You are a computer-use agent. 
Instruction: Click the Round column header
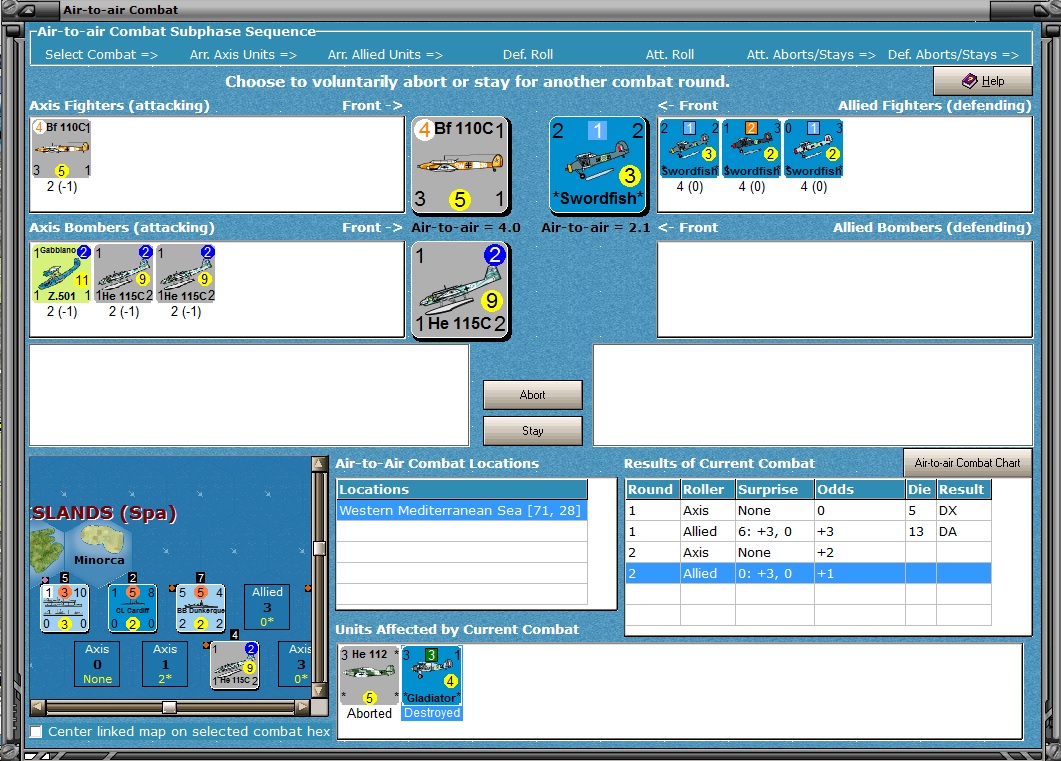[x=652, y=489]
